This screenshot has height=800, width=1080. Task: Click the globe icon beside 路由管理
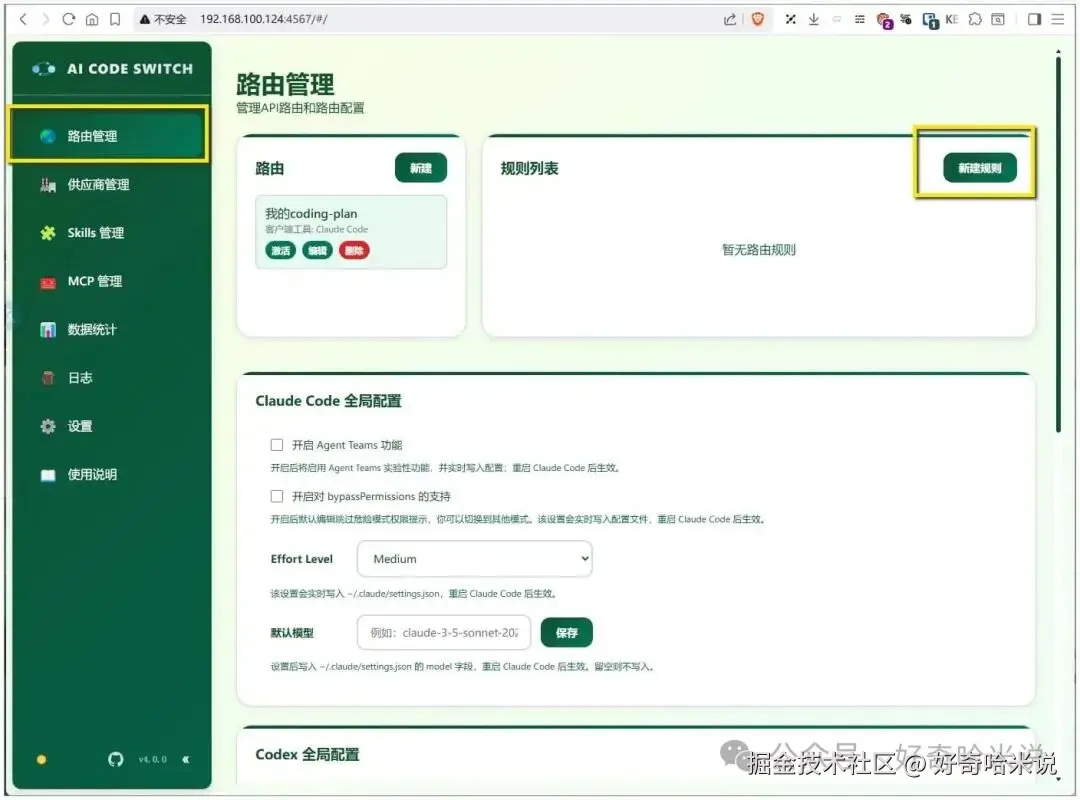tap(48, 136)
